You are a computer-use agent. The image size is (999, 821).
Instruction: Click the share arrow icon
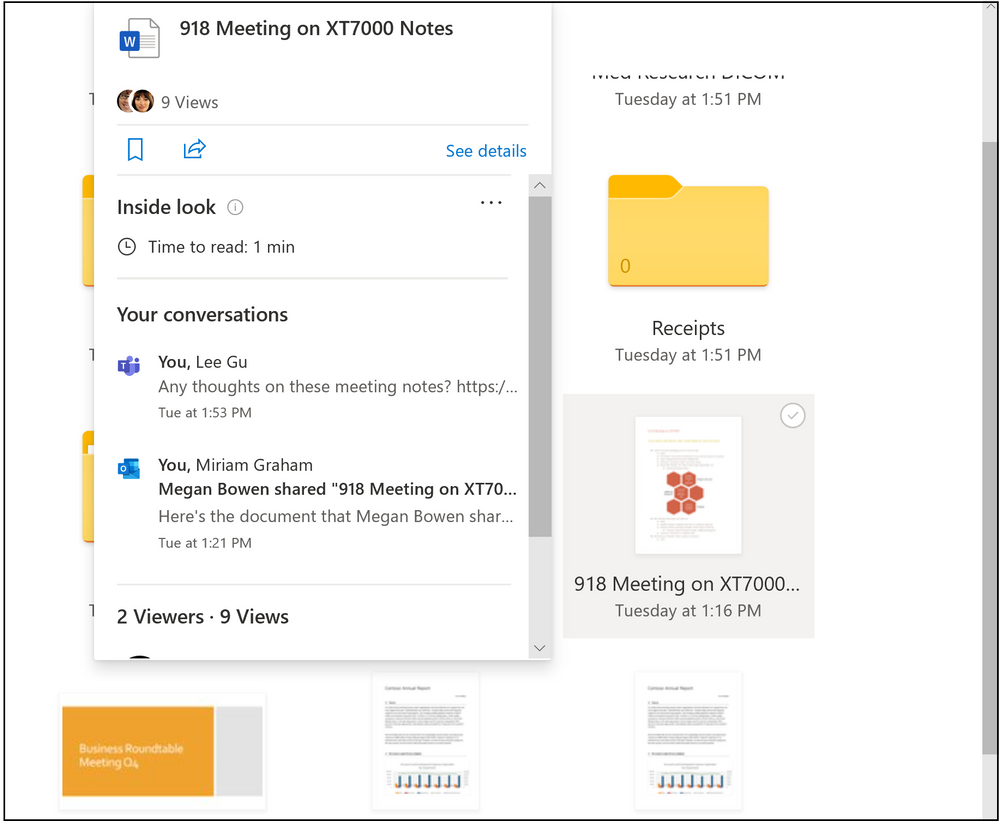click(194, 150)
